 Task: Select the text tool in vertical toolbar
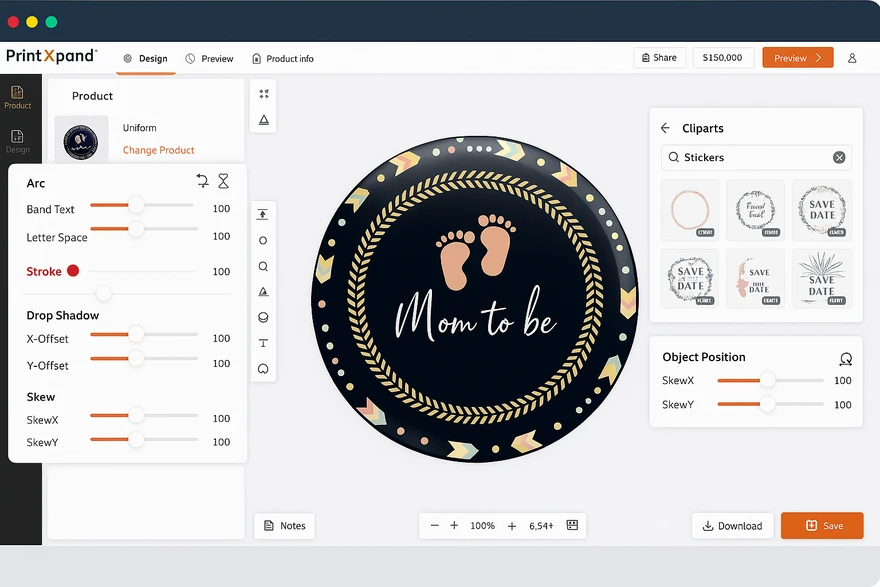[264, 343]
